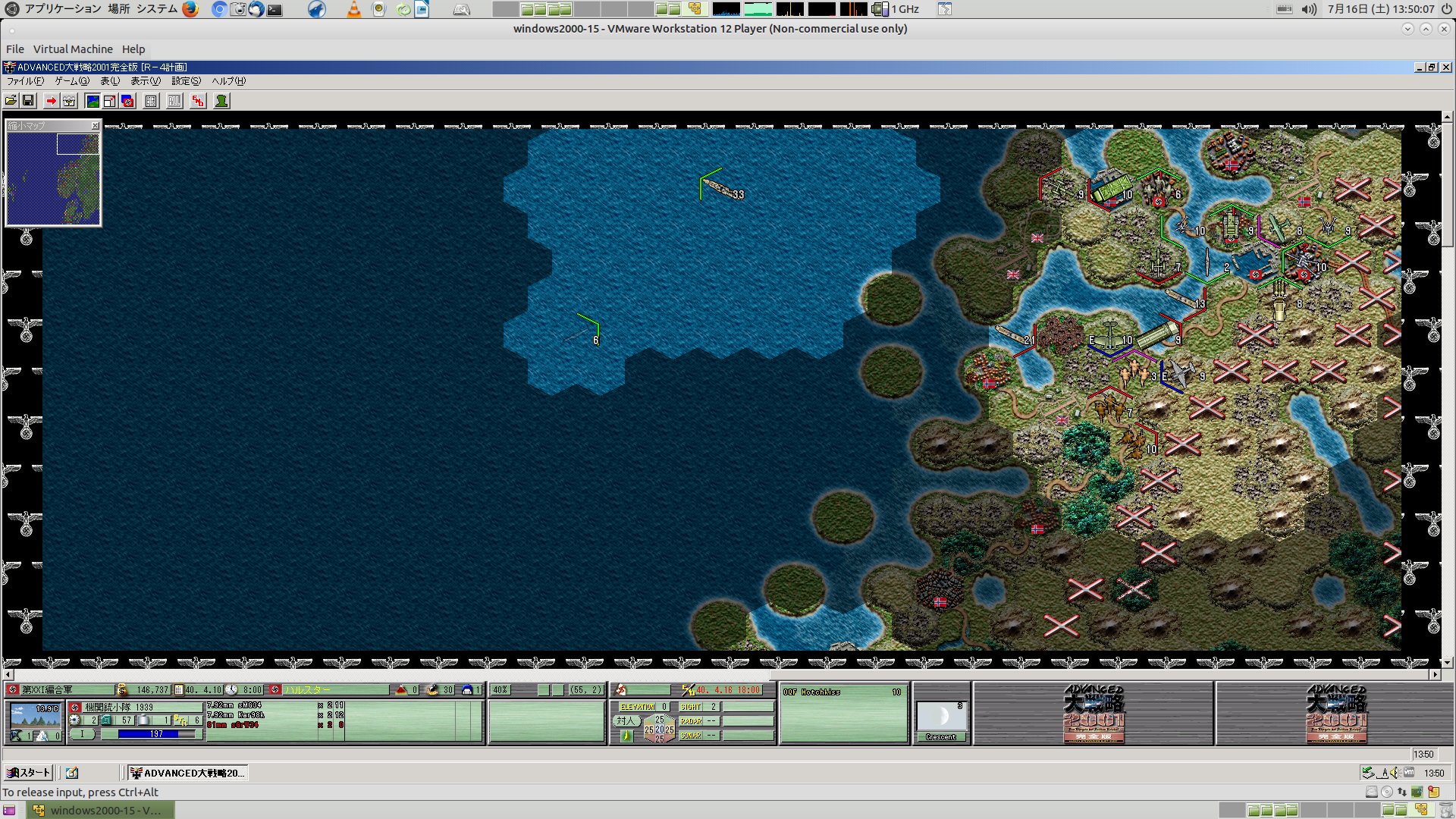Toggle the map view toolbar icon
Image resolution: width=1456 pixels, height=819 pixels.
coord(93,101)
